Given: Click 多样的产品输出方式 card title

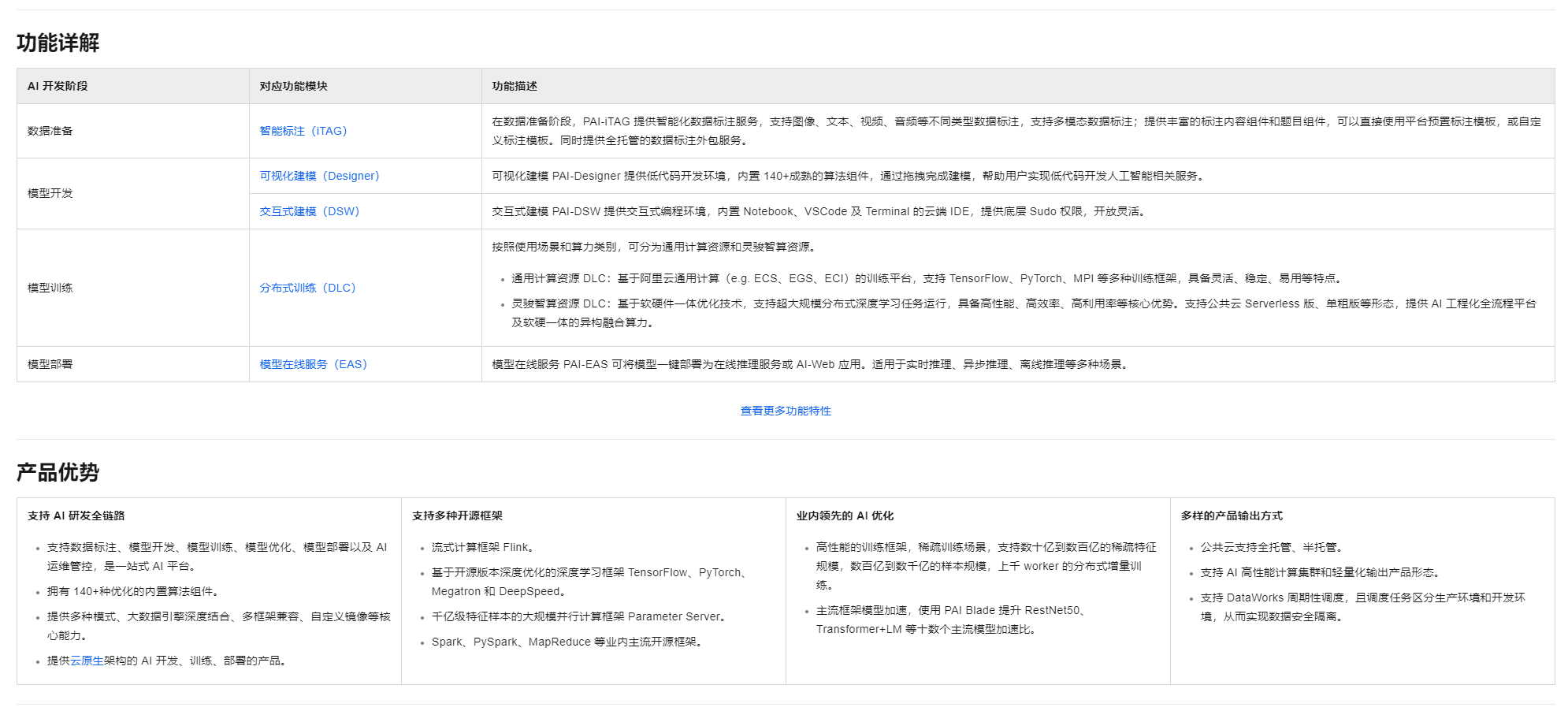Looking at the screenshot, I should tap(1232, 516).
